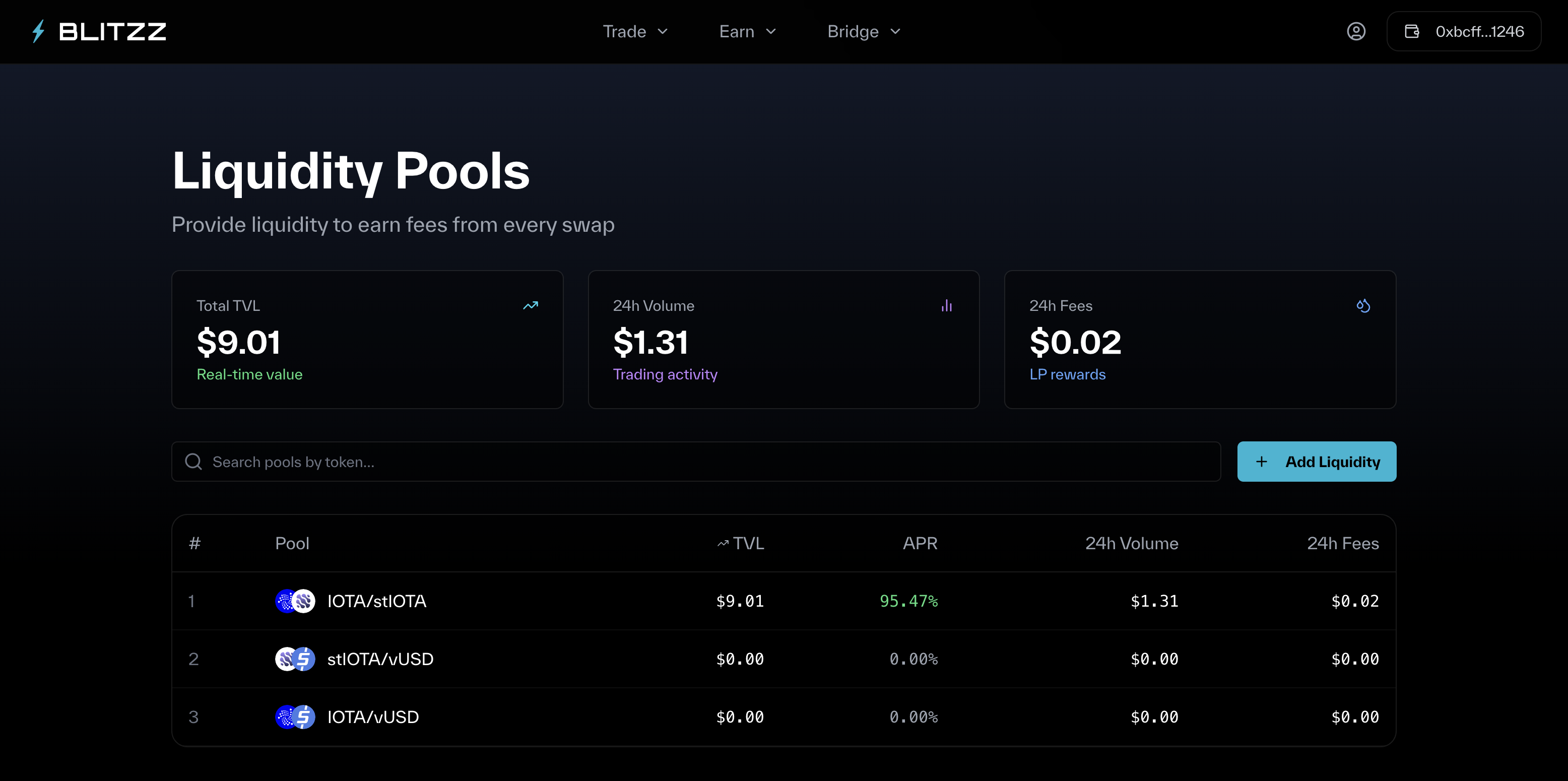Sort pools by the TVL column header

coord(741,543)
